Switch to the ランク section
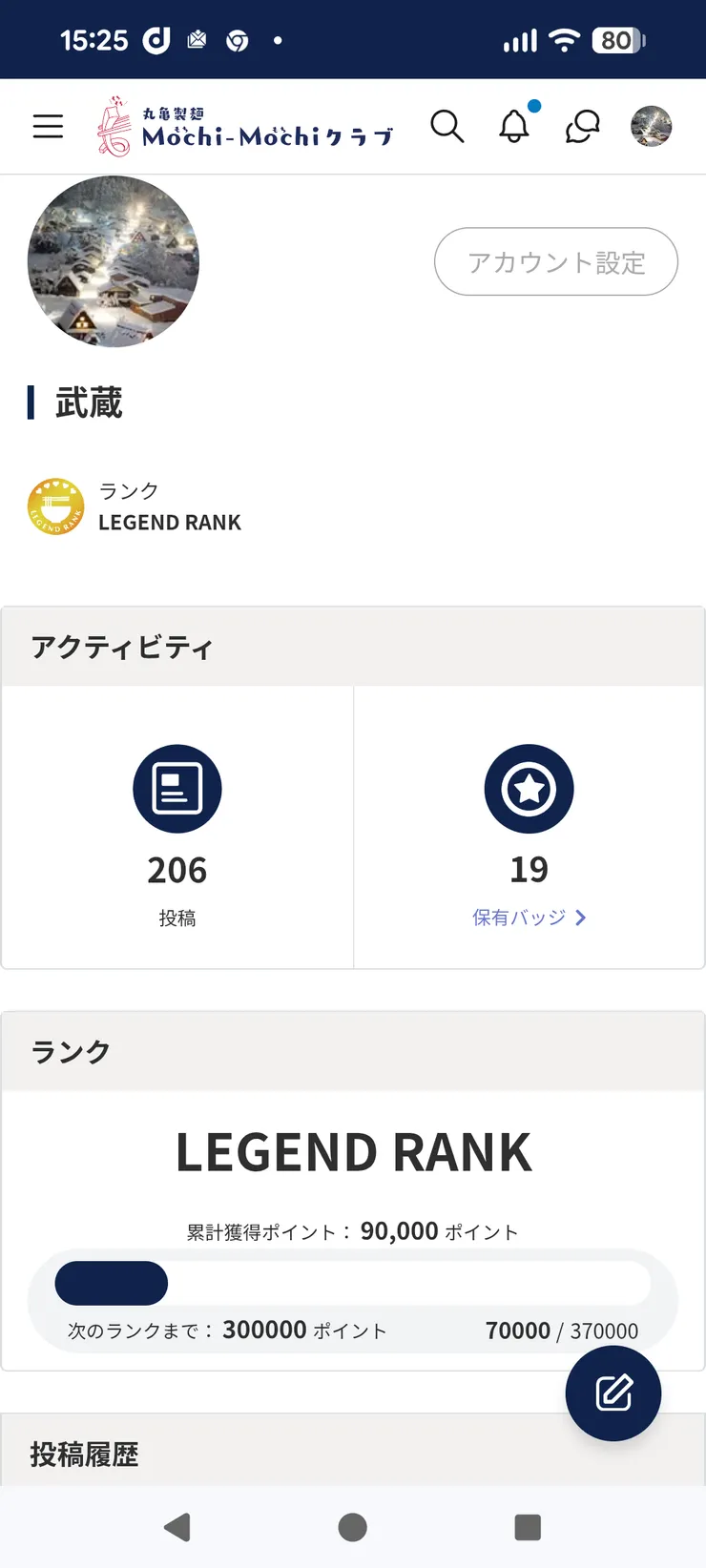This screenshot has width=706, height=1568. coord(70,1051)
